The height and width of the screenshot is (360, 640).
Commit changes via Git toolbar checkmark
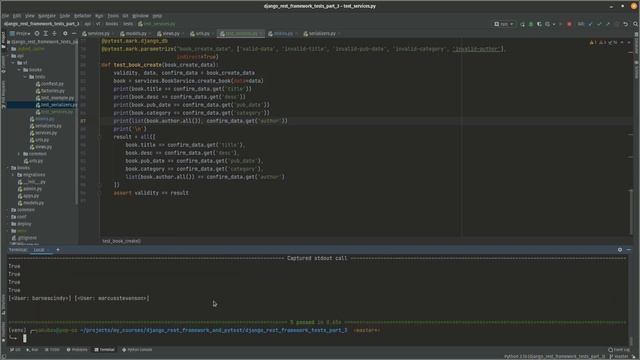pyautogui.click(x=599, y=24)
